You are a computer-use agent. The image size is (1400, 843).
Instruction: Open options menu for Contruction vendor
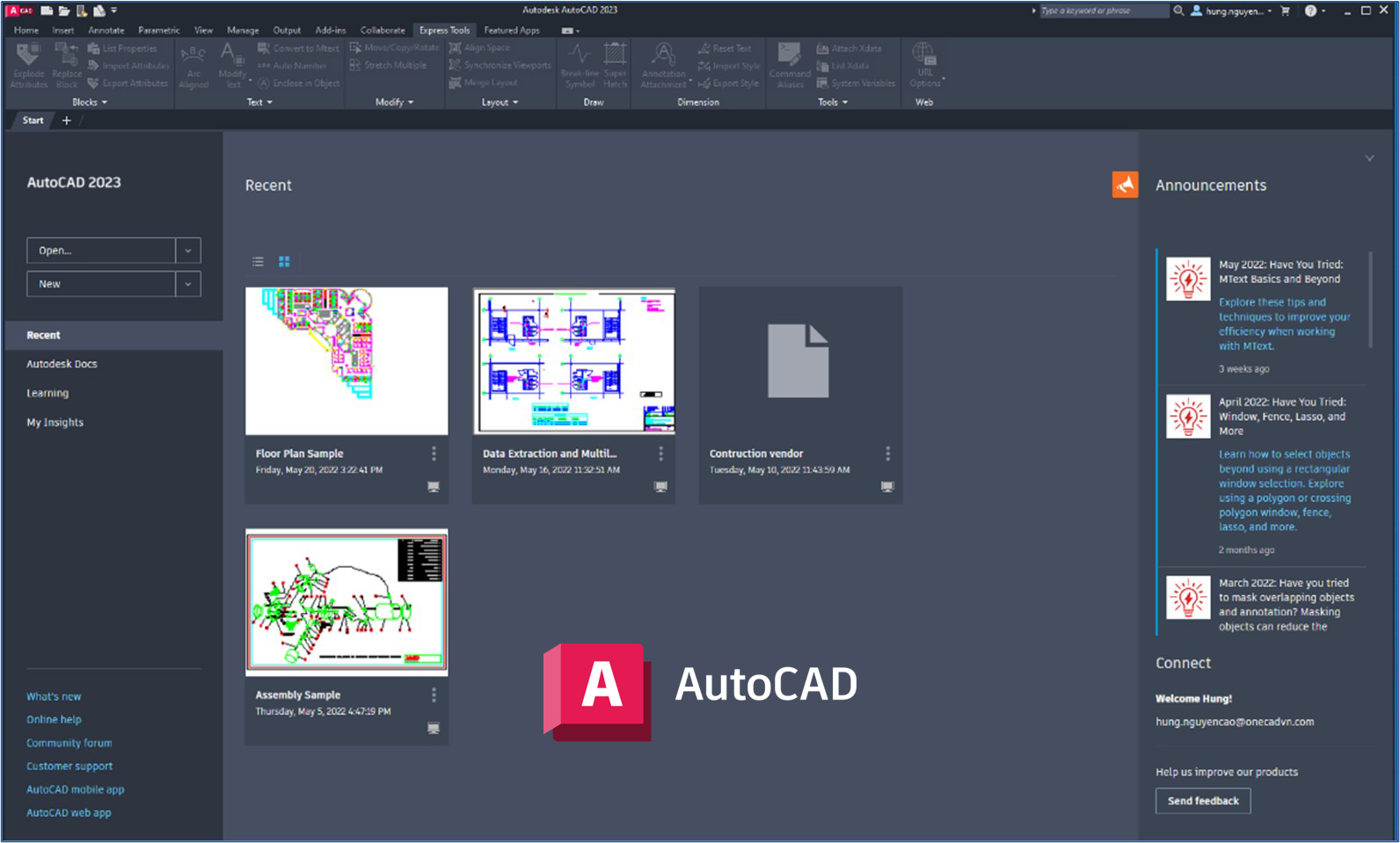887,454
